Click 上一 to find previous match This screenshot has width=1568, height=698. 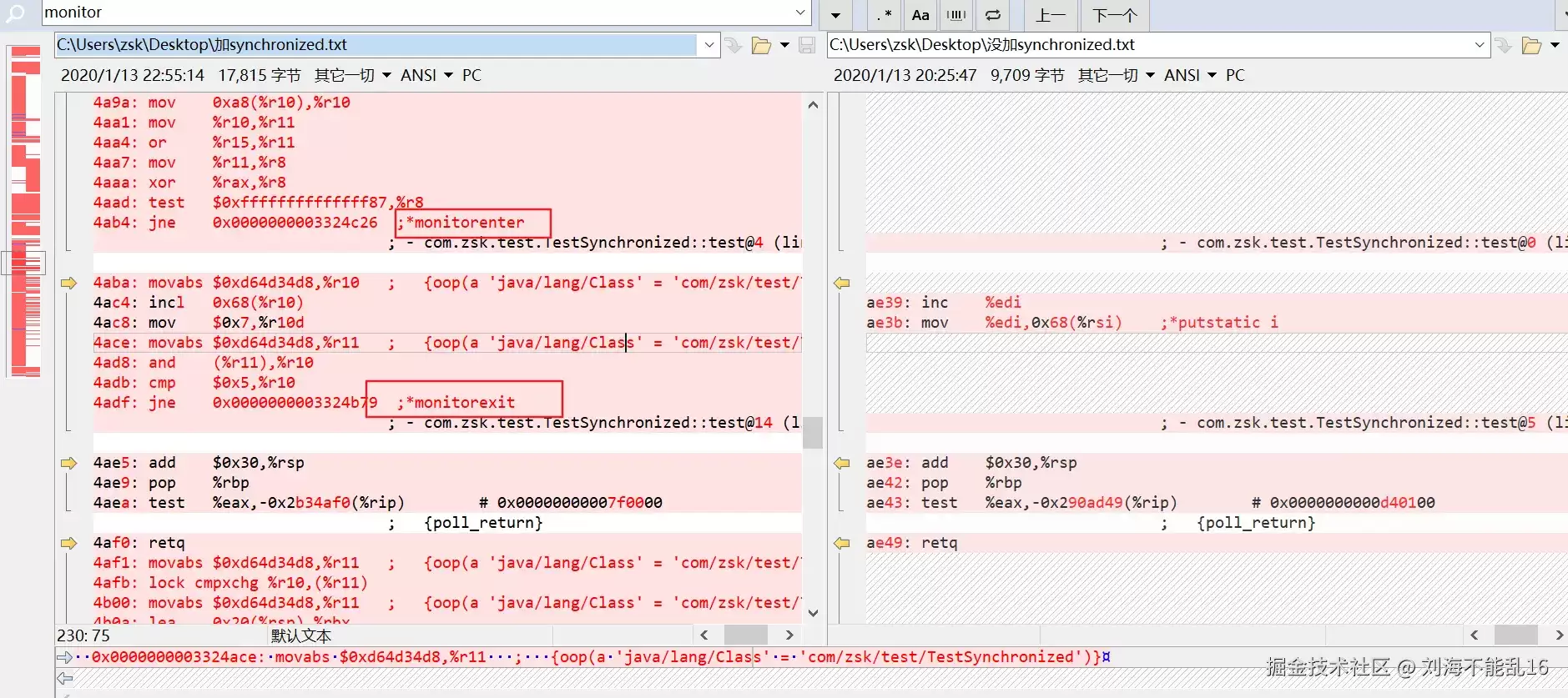point(1050,15)
